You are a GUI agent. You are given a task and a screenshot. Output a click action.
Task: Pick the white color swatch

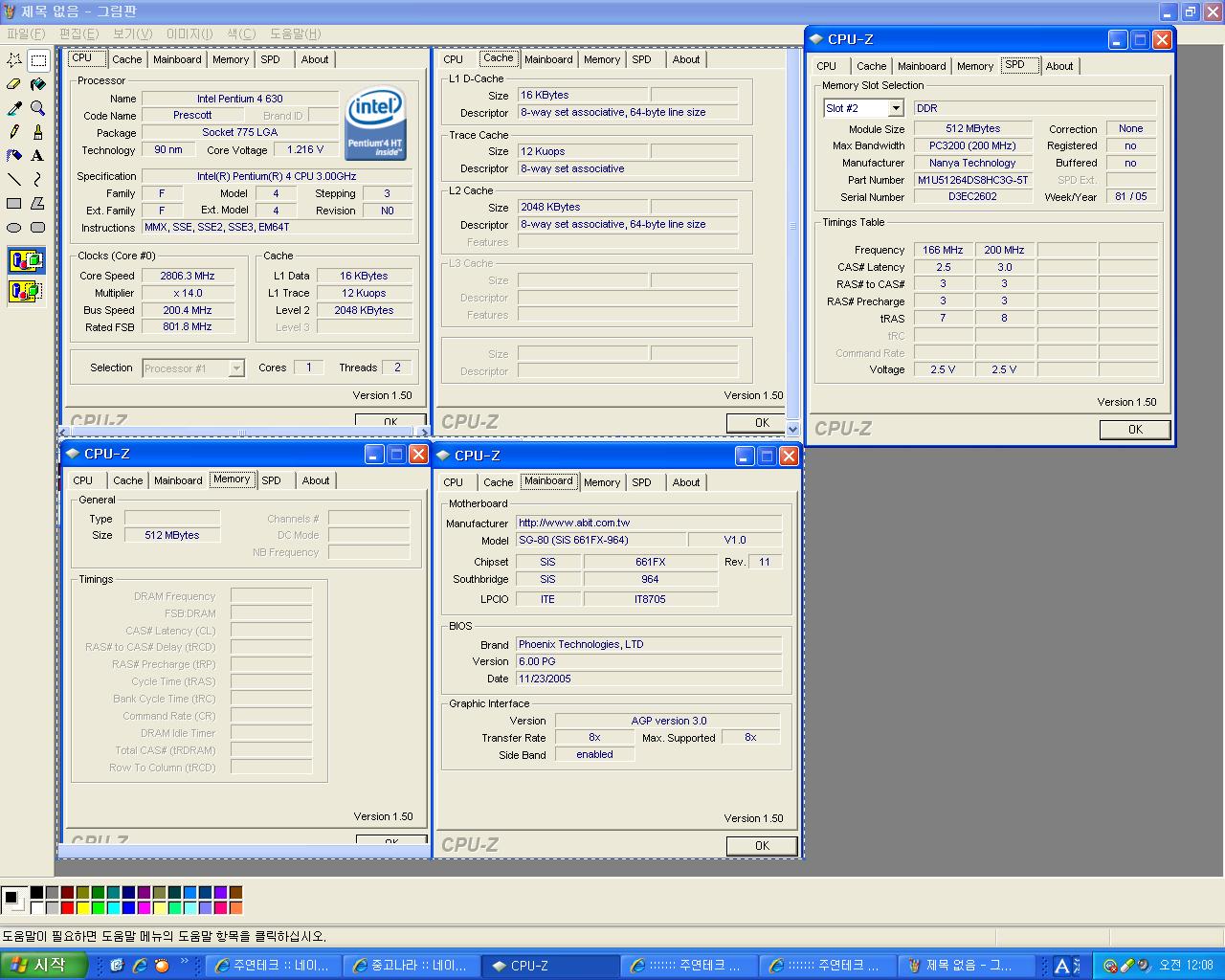point(36,907)
